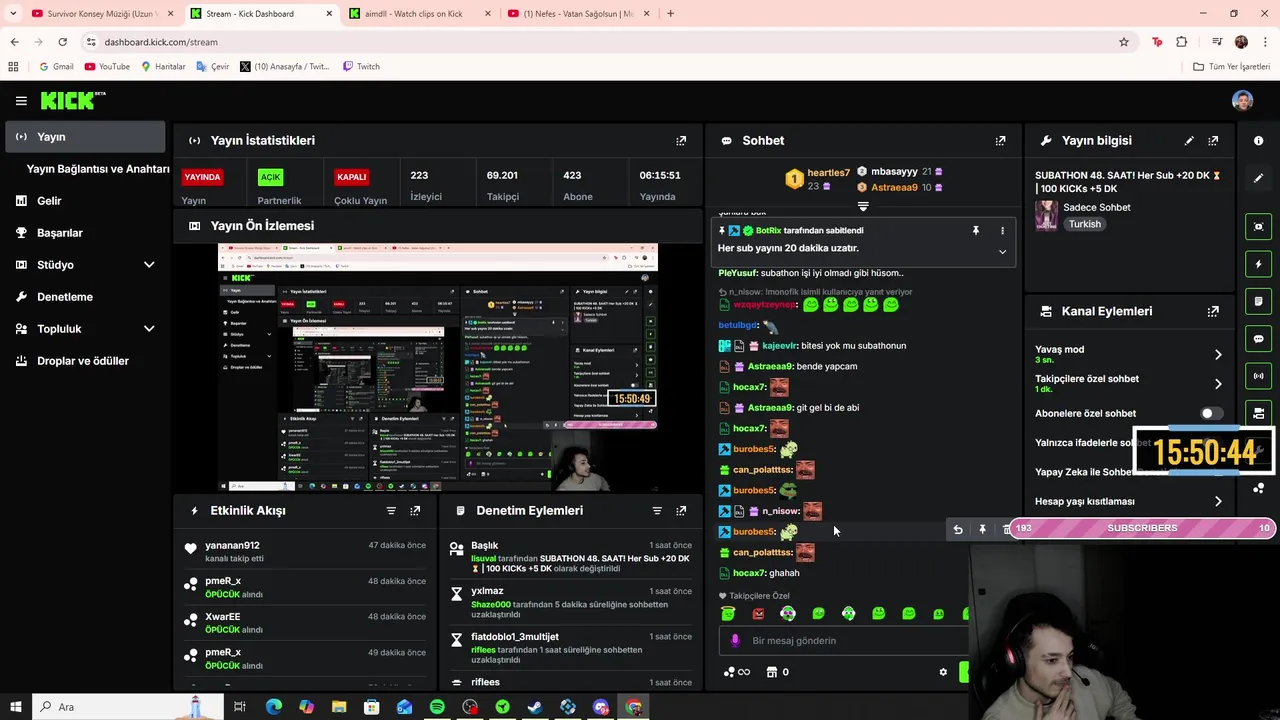This screenshot has width=1280, height=720.
Task: Open Denetleme in the sidebar
Action: (85, 297)
